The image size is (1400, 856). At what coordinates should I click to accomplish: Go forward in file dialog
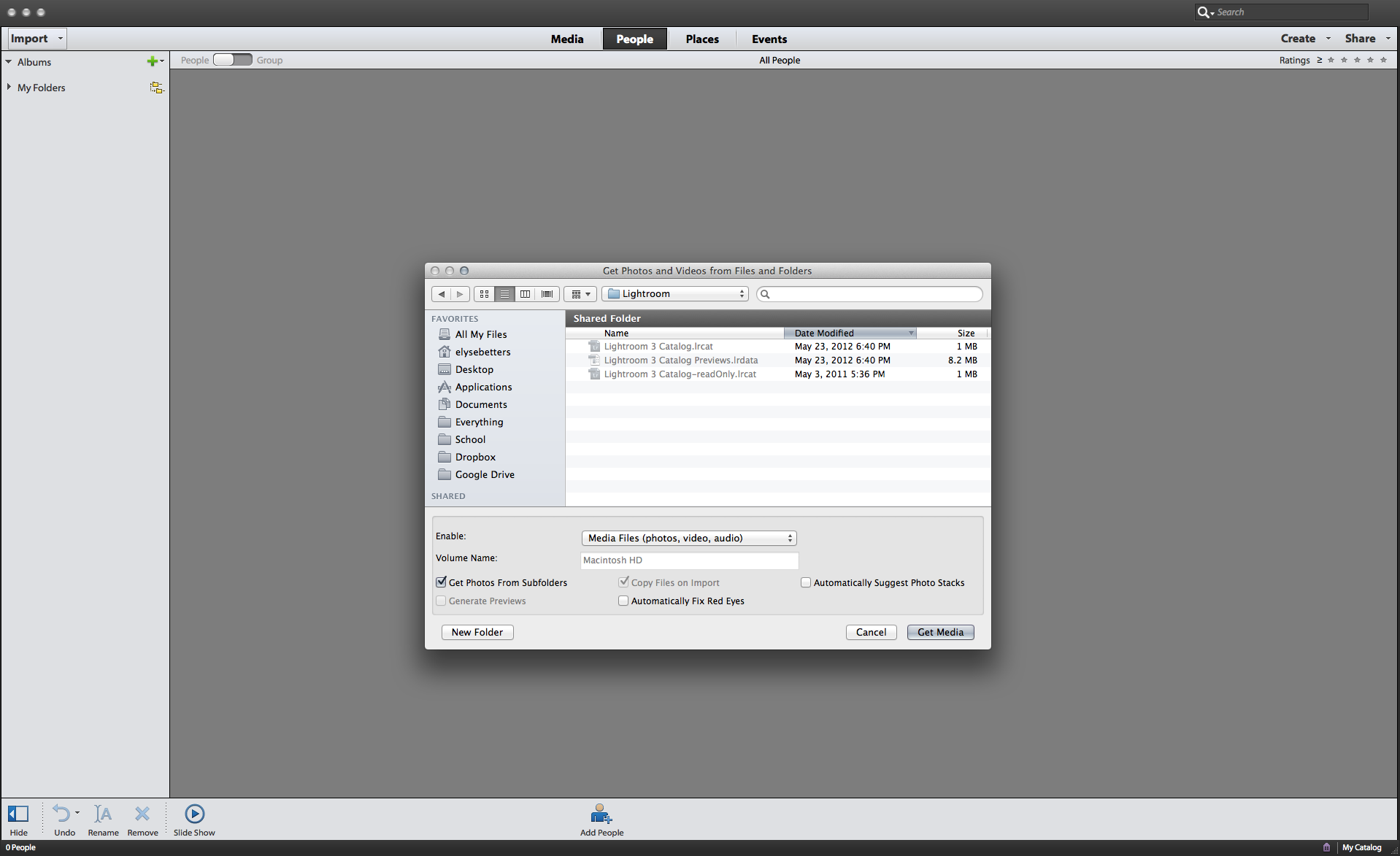pyautogui.click(x=460, y=294)
